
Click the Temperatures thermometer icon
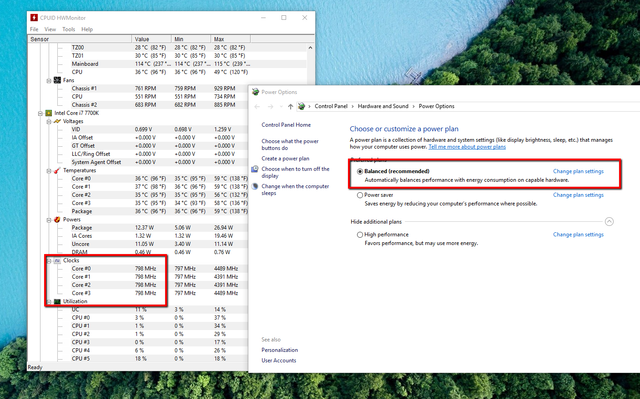(57, 170)
